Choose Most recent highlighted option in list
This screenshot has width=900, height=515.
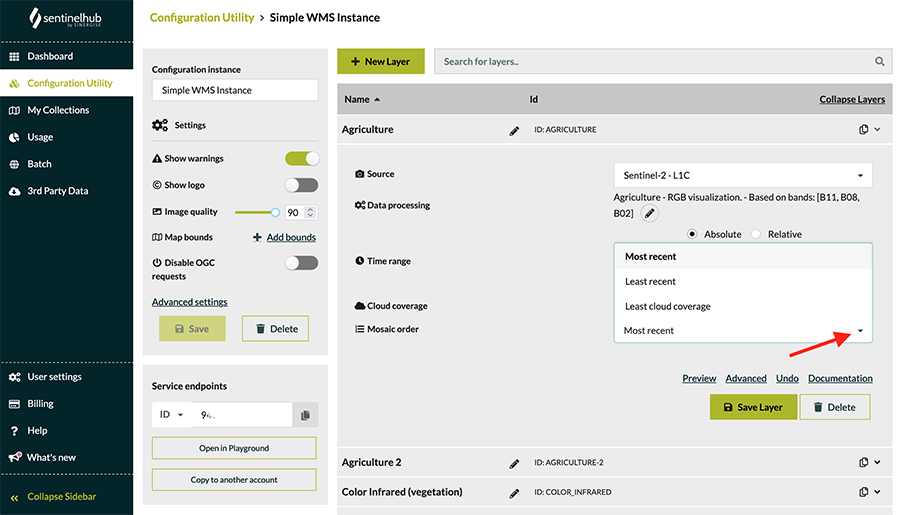[743, 257]
